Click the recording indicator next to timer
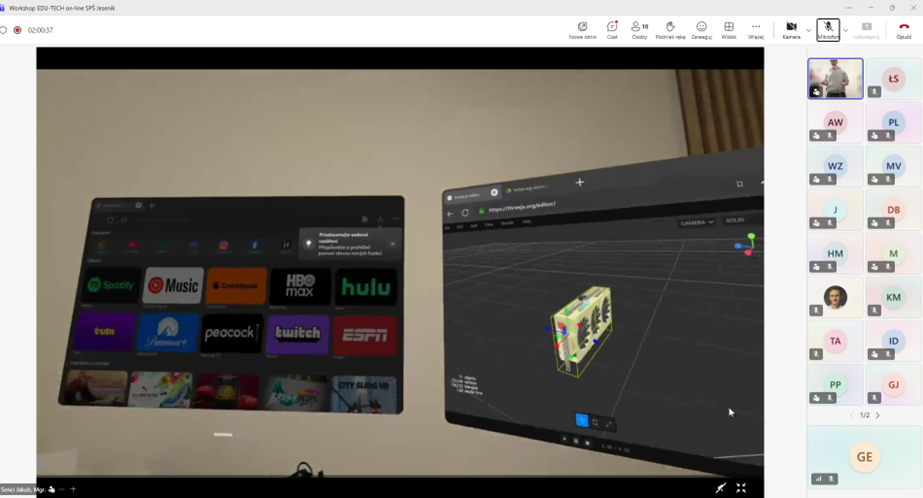This screenshot has height=498, width=923. (17, 30)
